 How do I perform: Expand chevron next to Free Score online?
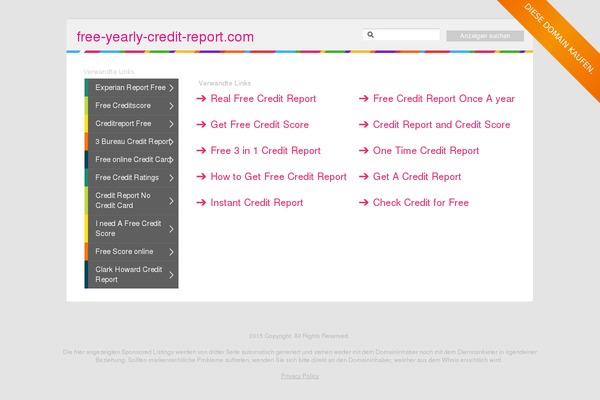click(171, 252)
